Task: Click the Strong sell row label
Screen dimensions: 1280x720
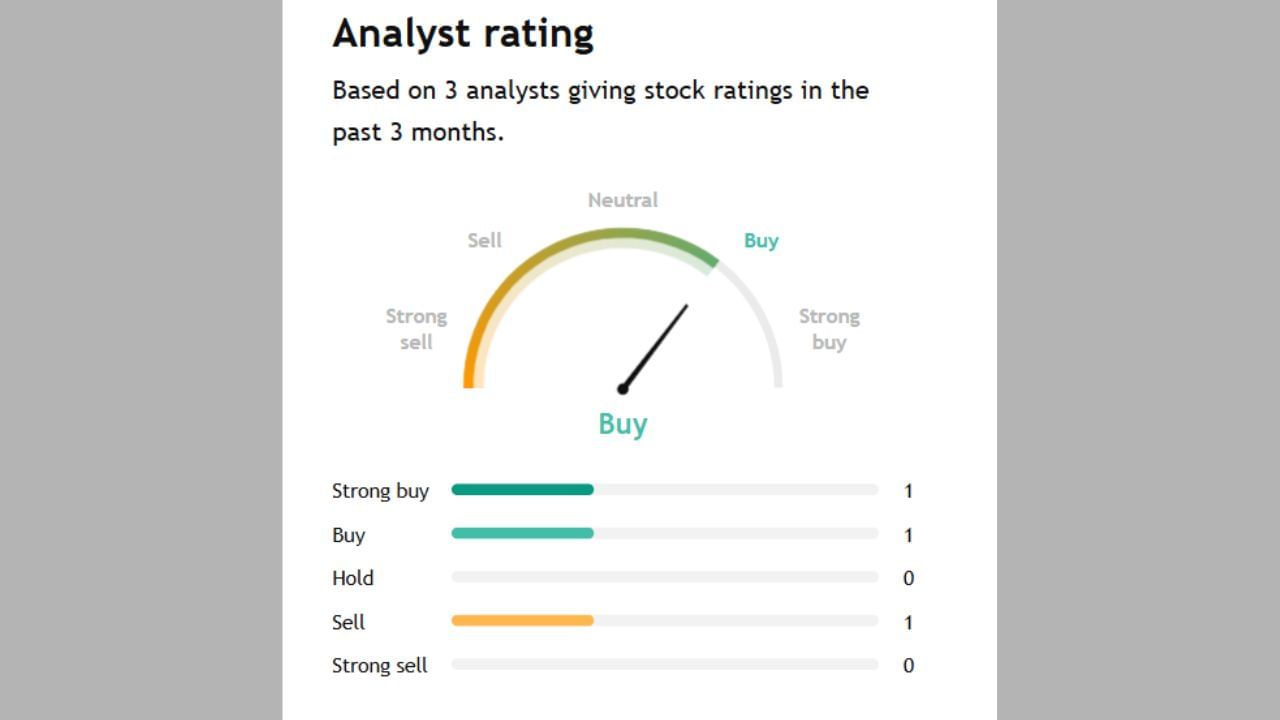Action: [379, 665]
